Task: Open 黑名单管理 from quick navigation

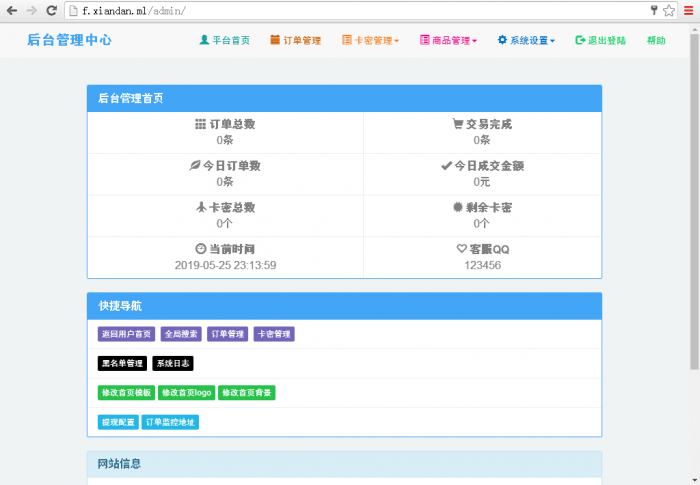Action: (x=122, y=364)
